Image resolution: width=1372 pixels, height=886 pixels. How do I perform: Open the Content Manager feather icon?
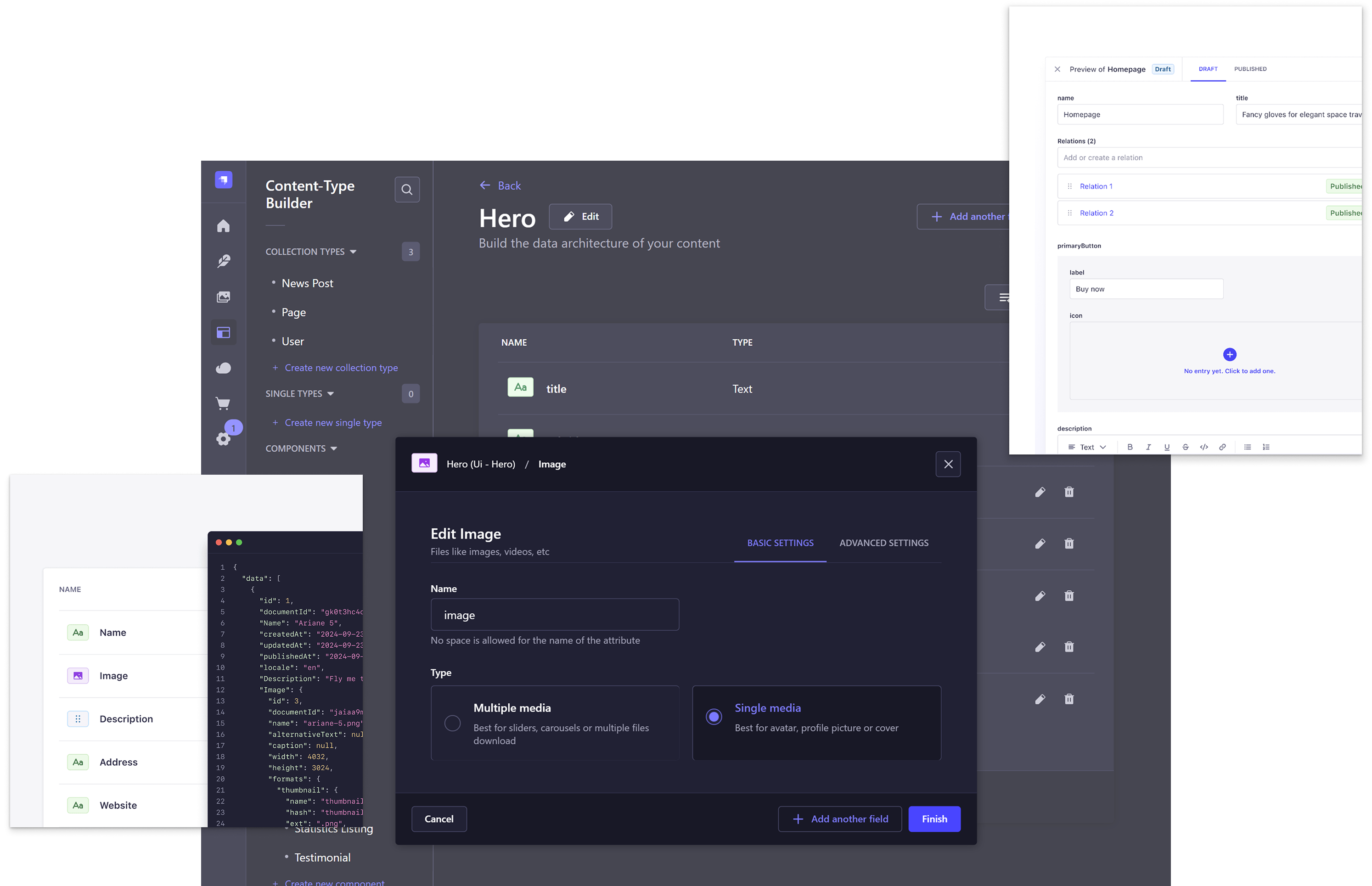[x=223, y=261]
